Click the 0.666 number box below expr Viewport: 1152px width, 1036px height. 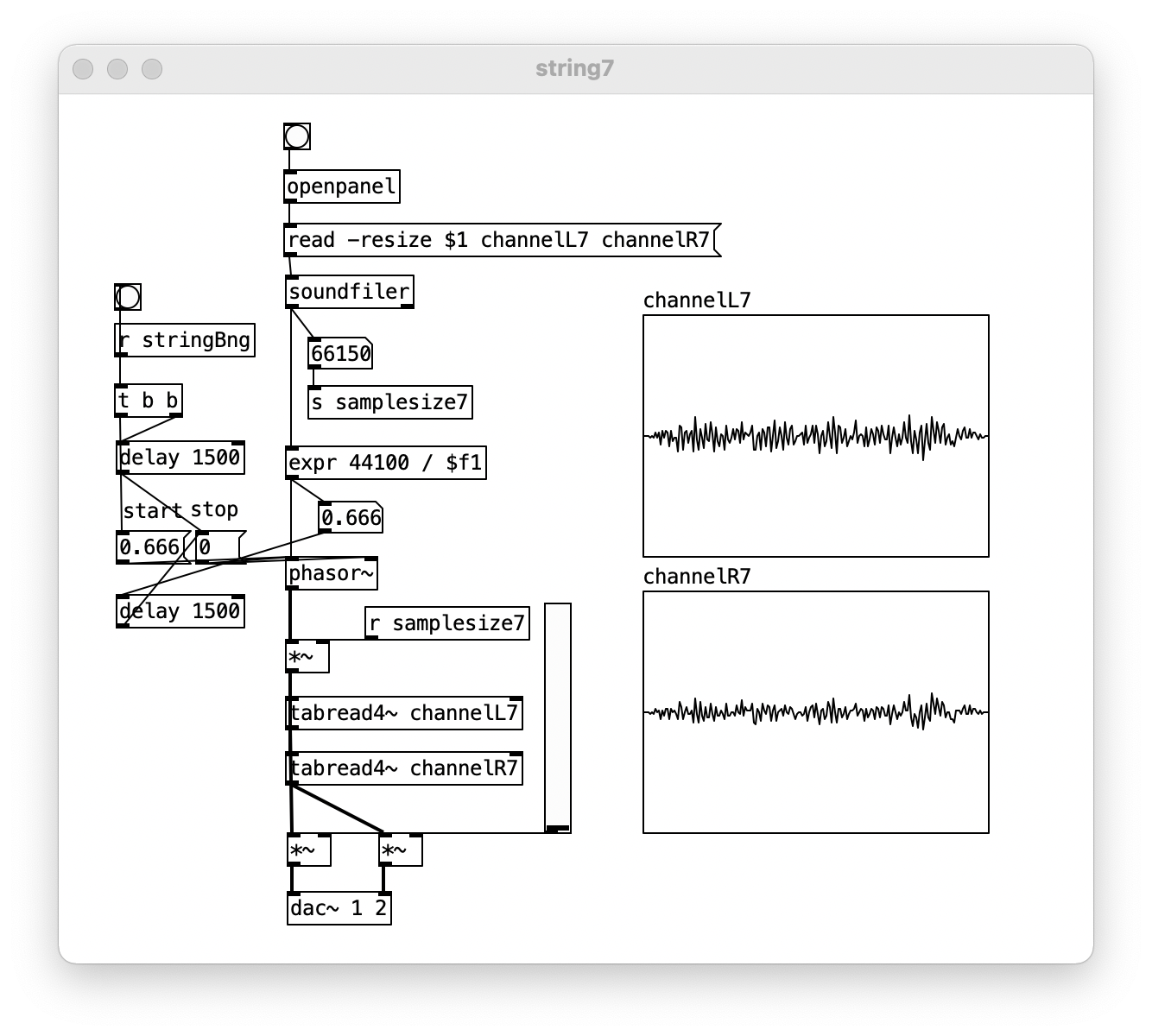[350, 518]
